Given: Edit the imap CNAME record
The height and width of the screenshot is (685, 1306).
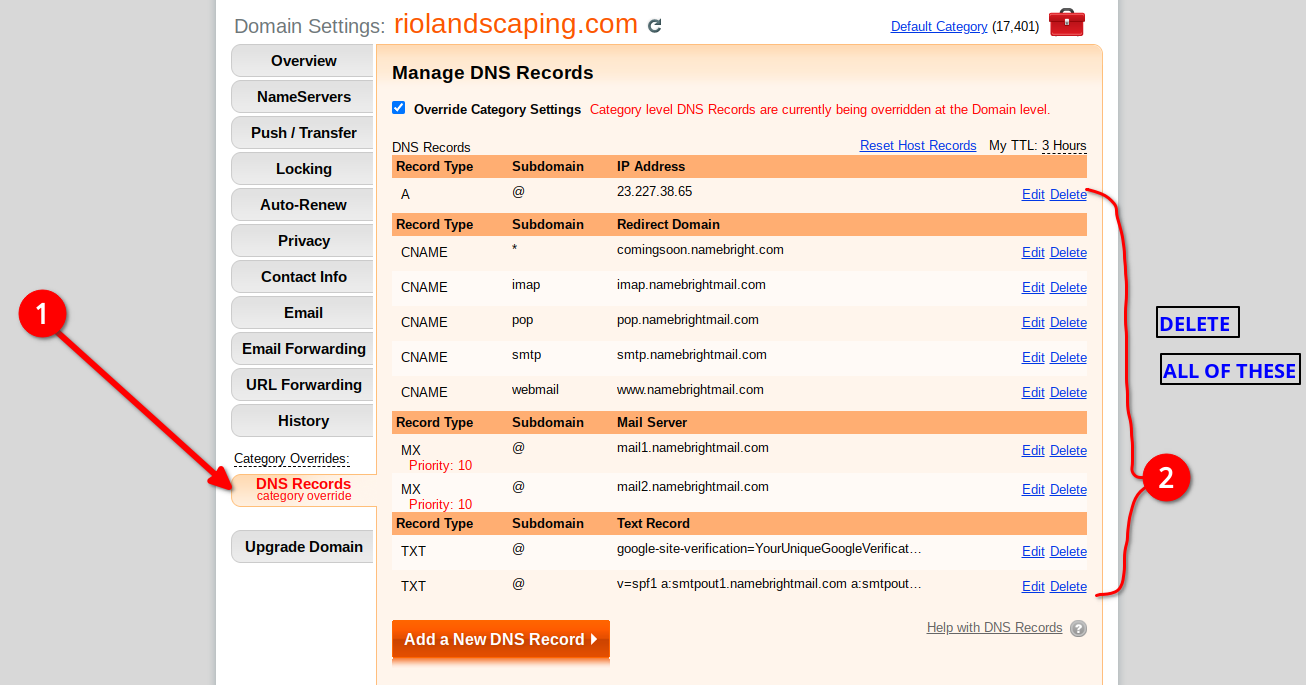Looking at the screenshot, I should pyautogui.click(x=1032, y=288).
